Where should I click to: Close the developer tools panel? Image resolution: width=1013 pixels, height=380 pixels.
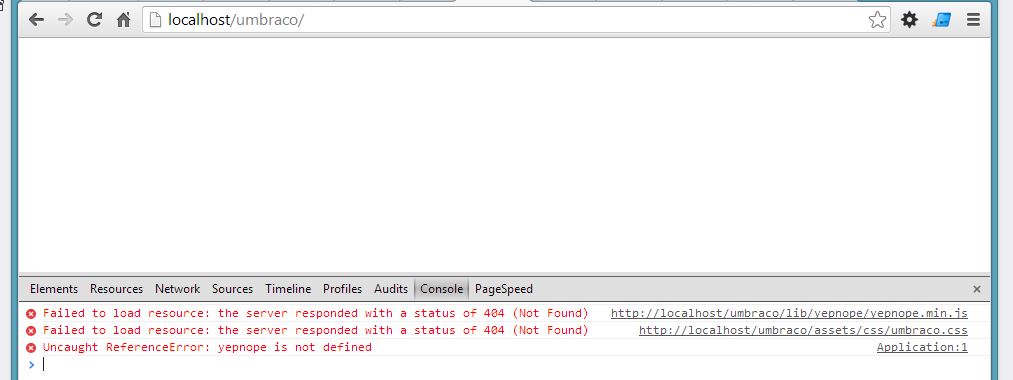tap(977, 289)
